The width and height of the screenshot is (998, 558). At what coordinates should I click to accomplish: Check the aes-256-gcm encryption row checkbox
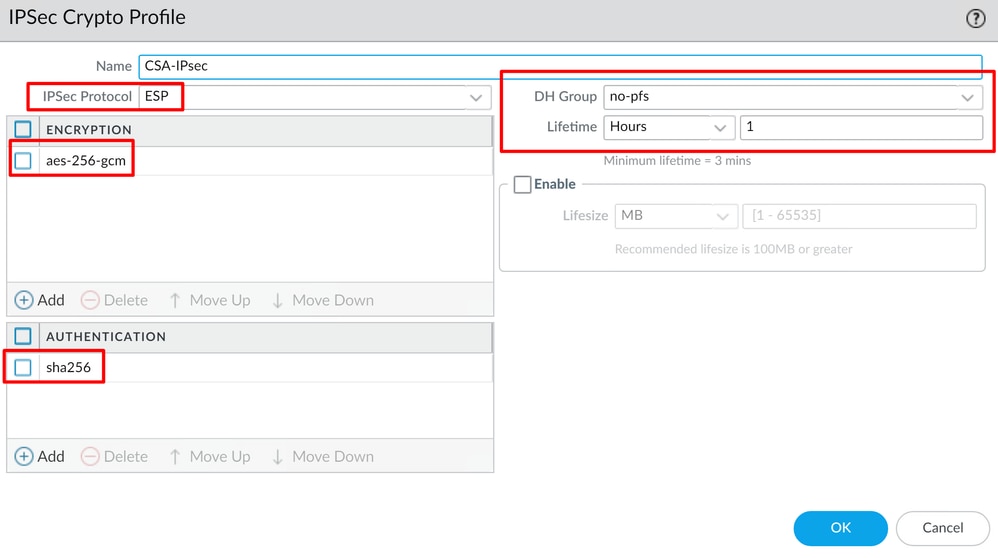click(23, 160)
